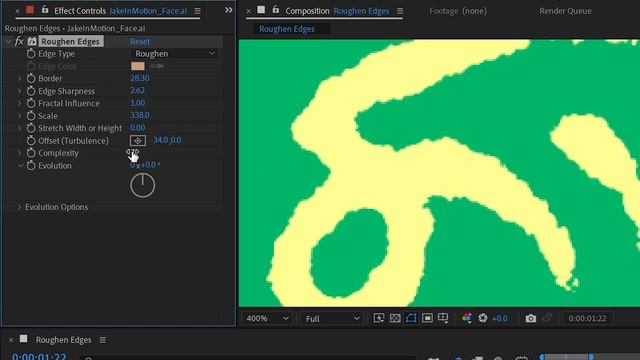Toggle Fast Previews icon
Screen dimensions: 640x360
tap(379, 318)
